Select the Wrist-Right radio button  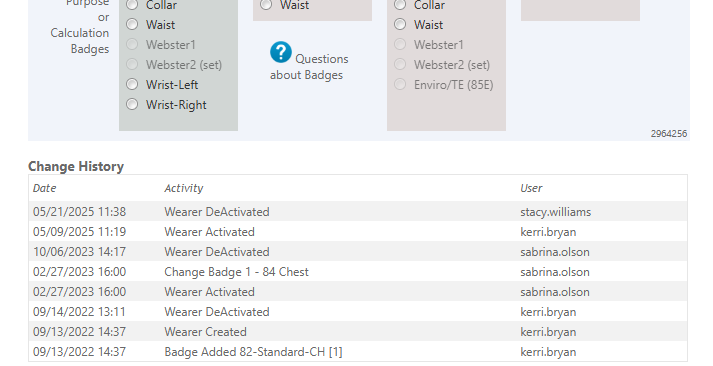tap(132, 105)
